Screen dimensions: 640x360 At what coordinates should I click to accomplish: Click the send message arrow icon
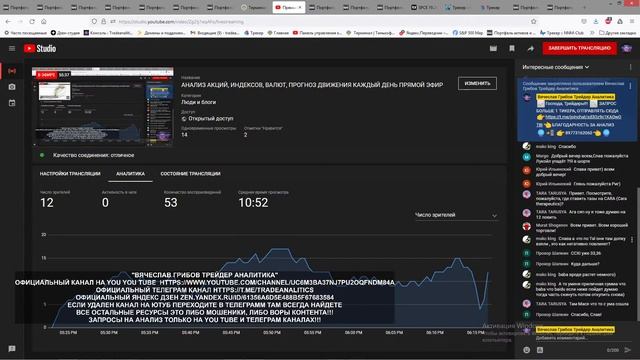[x=627, y=350]
